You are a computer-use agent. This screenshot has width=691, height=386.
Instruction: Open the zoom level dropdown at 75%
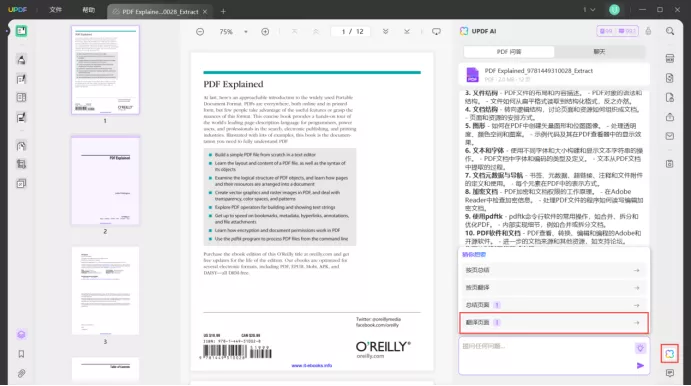coord(245,32)
